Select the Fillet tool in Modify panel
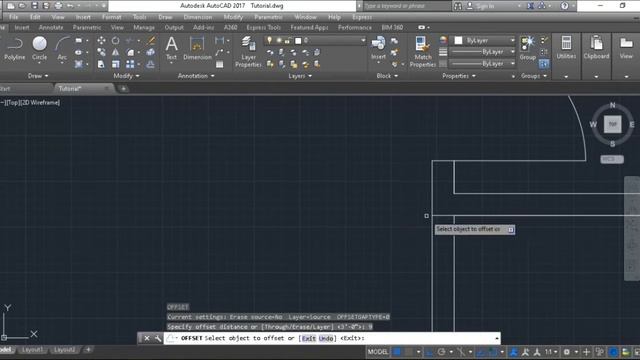 tap(130, 52)
